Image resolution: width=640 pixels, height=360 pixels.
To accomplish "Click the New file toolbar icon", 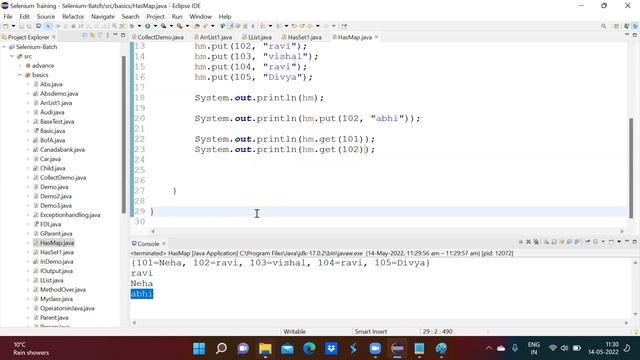I will (x=5, y=26).
